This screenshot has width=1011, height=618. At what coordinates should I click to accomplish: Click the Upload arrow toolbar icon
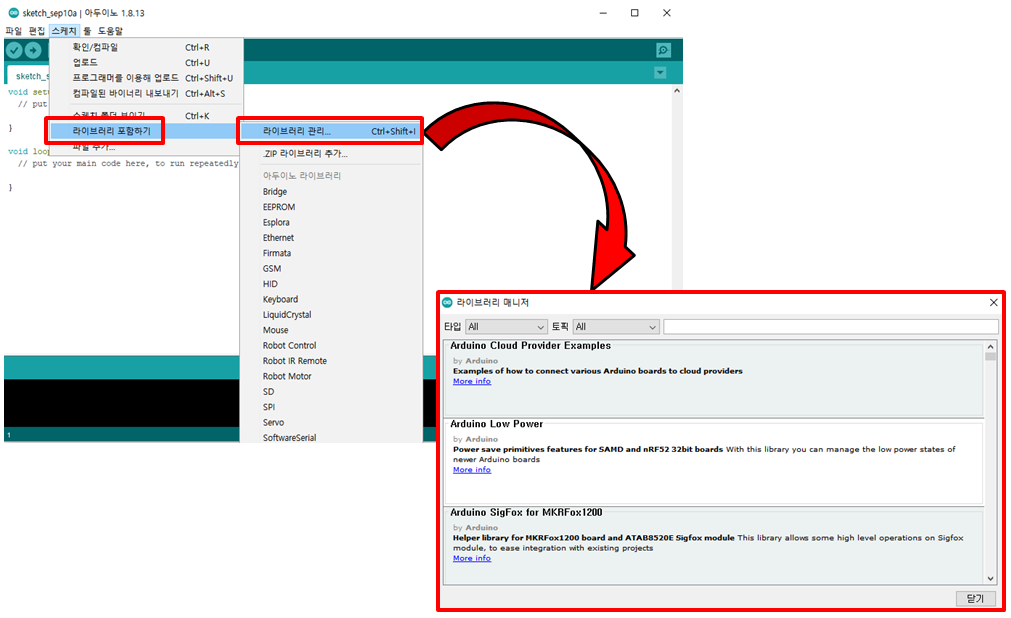coord(33,50)
